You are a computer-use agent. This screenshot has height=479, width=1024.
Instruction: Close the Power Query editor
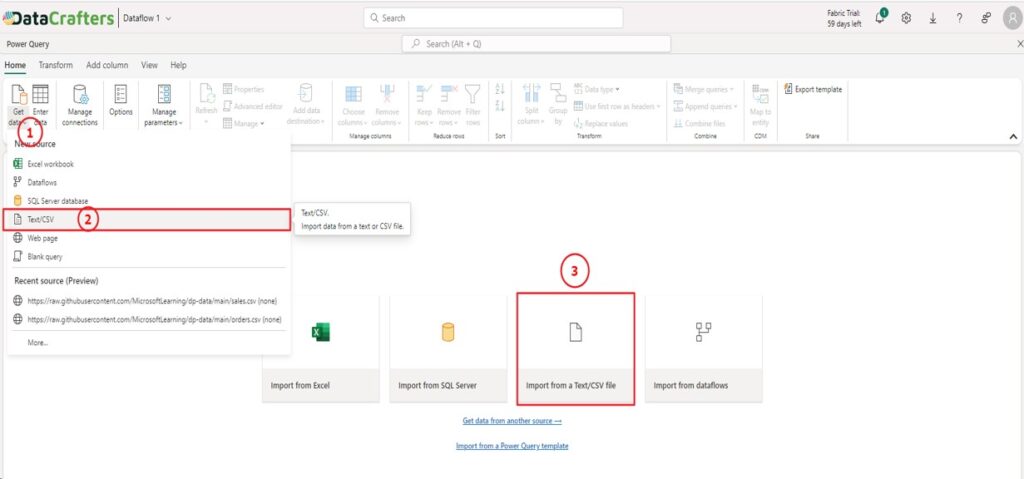1020,44
